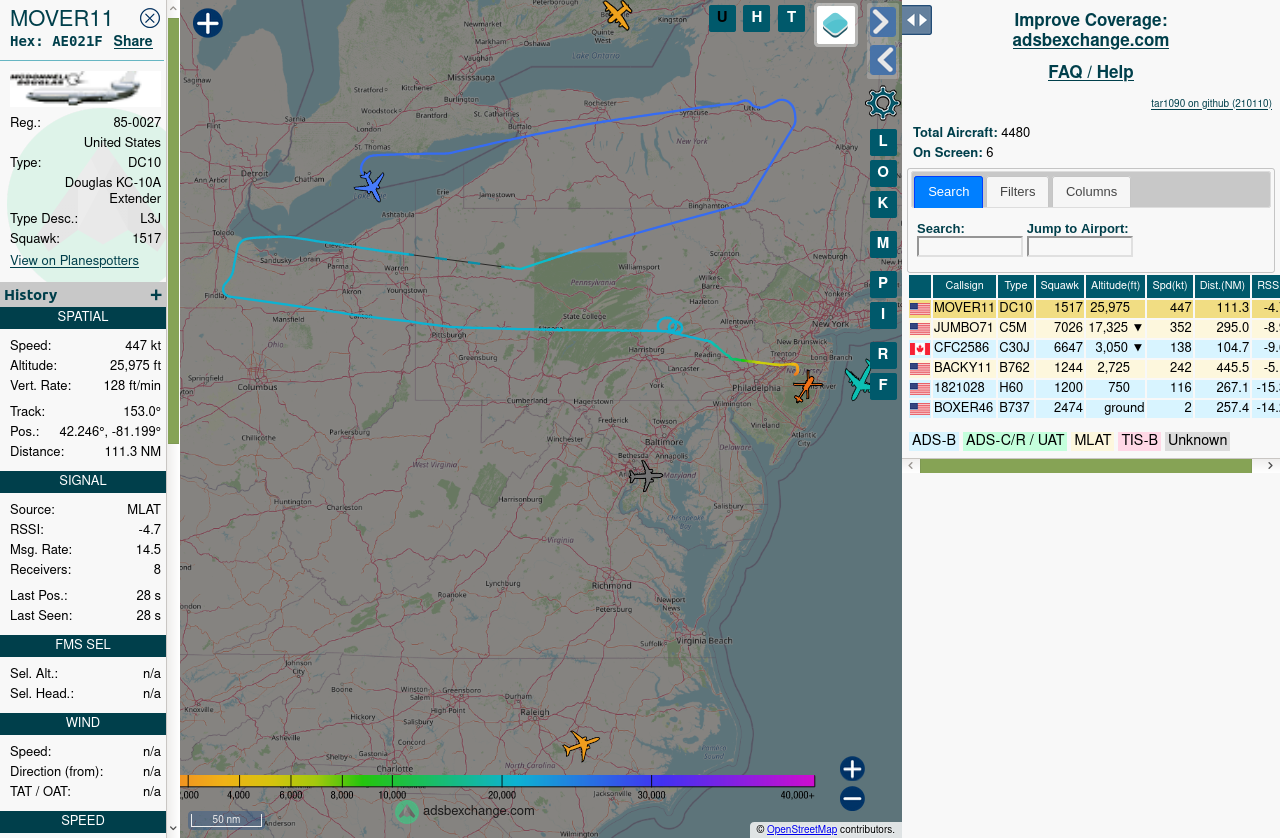
Task: Toggle the U map button
Action: tap(722, 18)
